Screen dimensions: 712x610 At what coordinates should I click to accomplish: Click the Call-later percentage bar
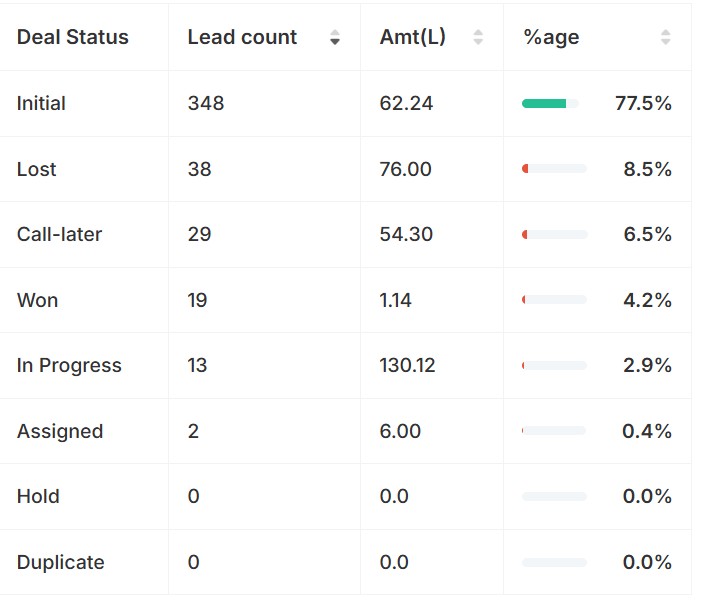[x=553, y=235]
